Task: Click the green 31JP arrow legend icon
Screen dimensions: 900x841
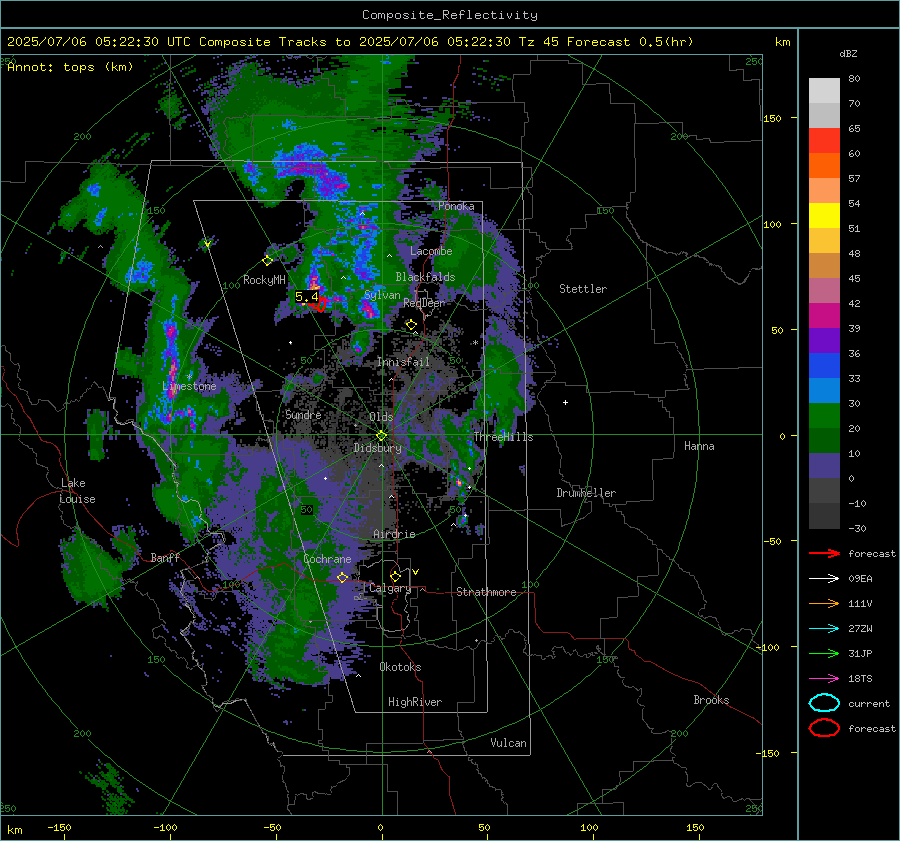Action: 824,653
